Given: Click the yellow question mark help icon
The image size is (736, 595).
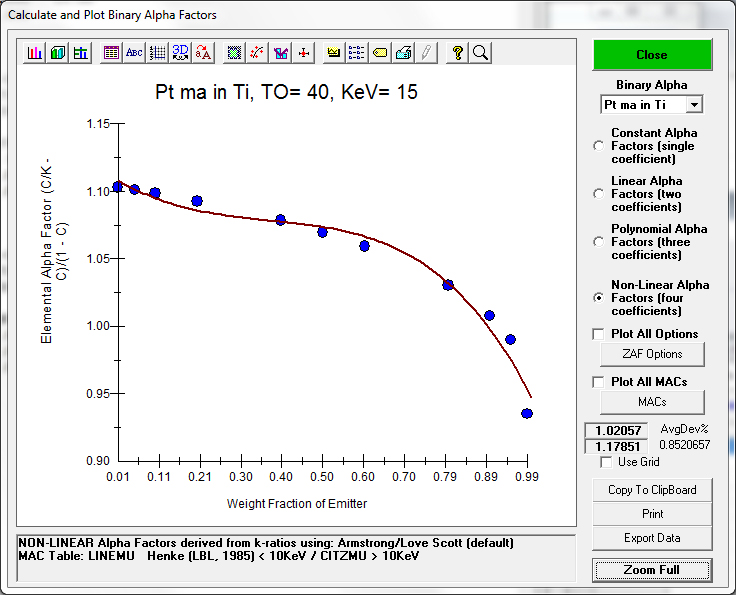Looking at the screenshot, I should [x=458, y=53].
